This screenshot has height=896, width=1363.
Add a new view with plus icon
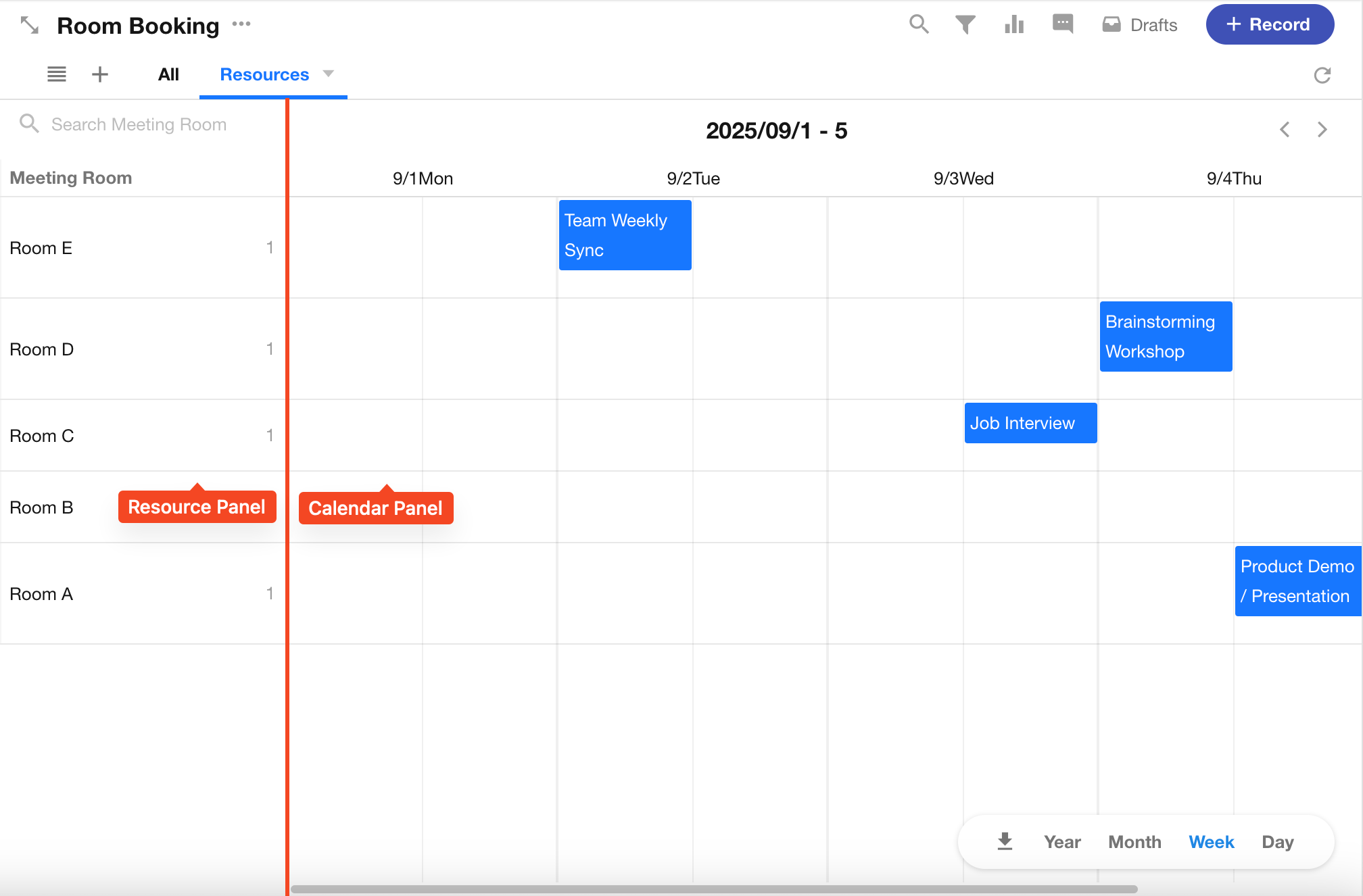click(100, 74)
